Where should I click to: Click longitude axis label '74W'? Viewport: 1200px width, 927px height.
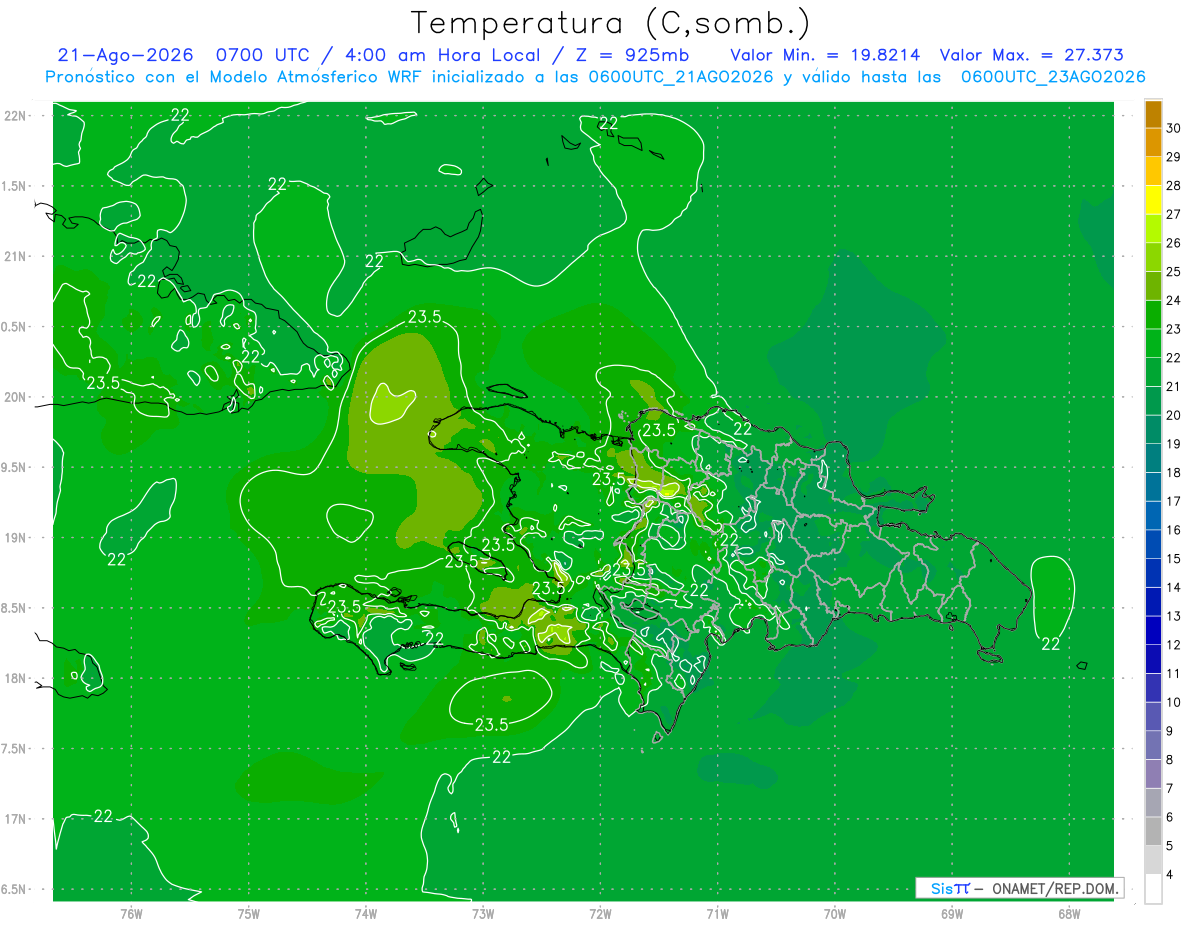click(x=365, y=913)
